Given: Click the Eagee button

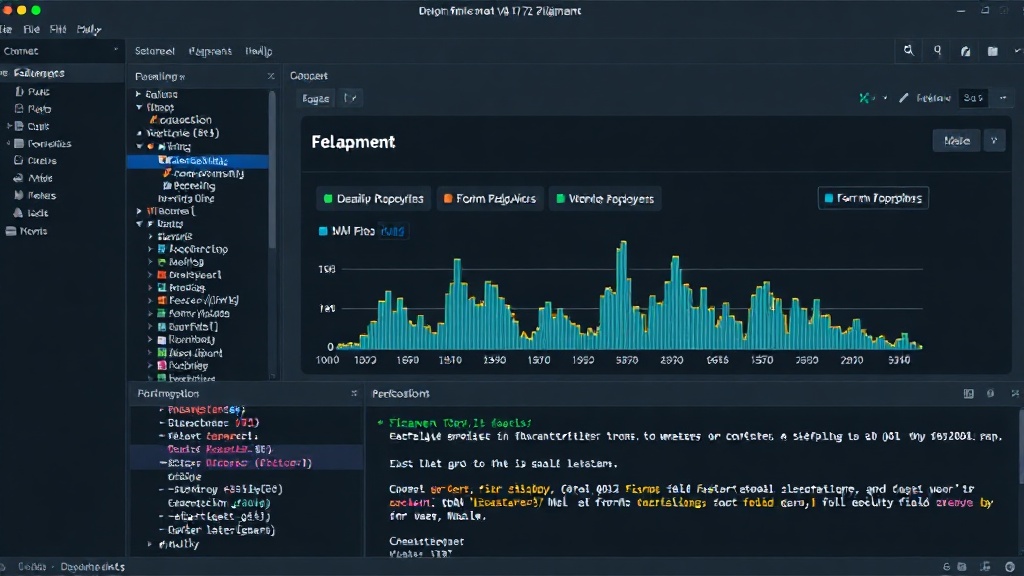Looking at the screenshot, I should [316, 98].
